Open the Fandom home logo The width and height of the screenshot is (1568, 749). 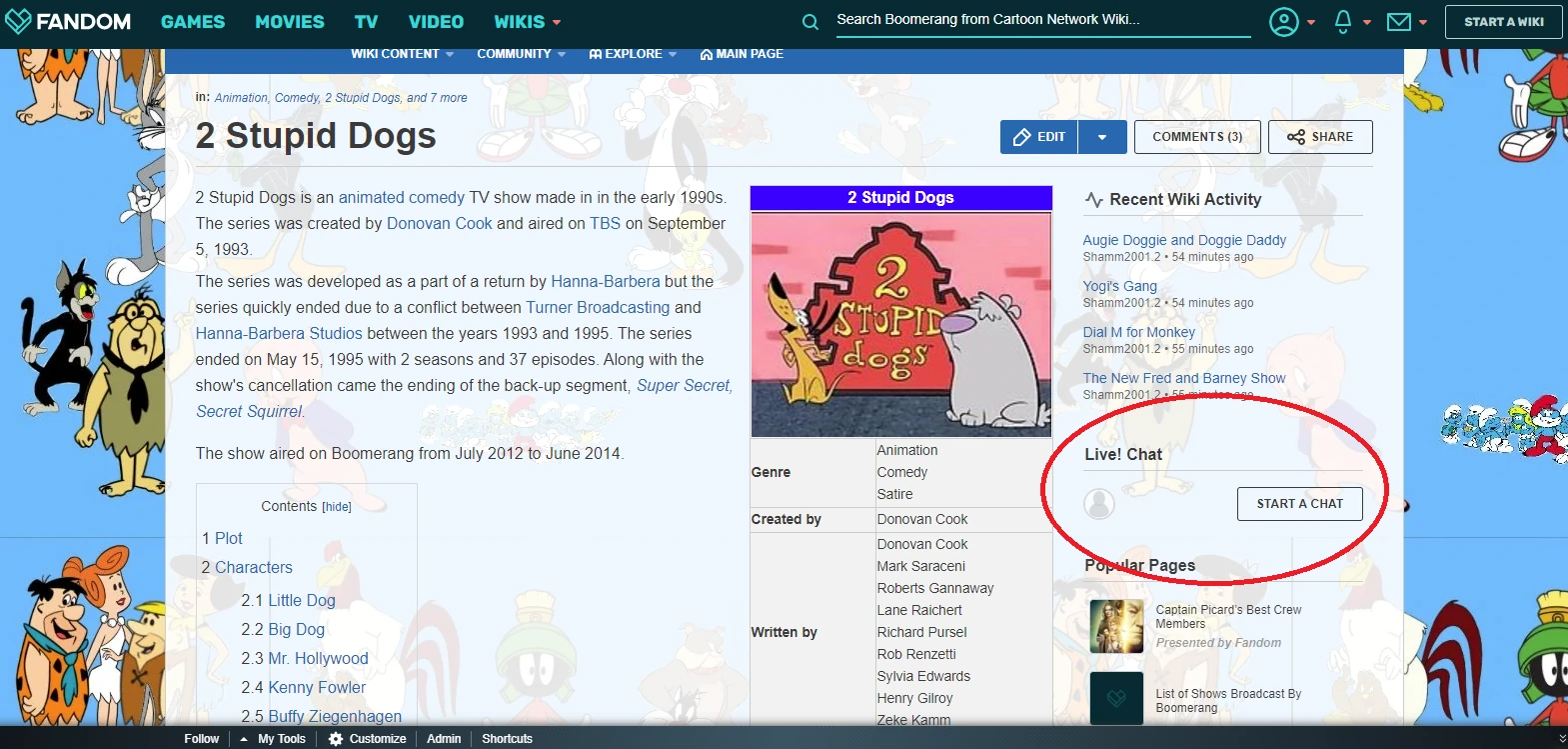(x=68, y=21)
